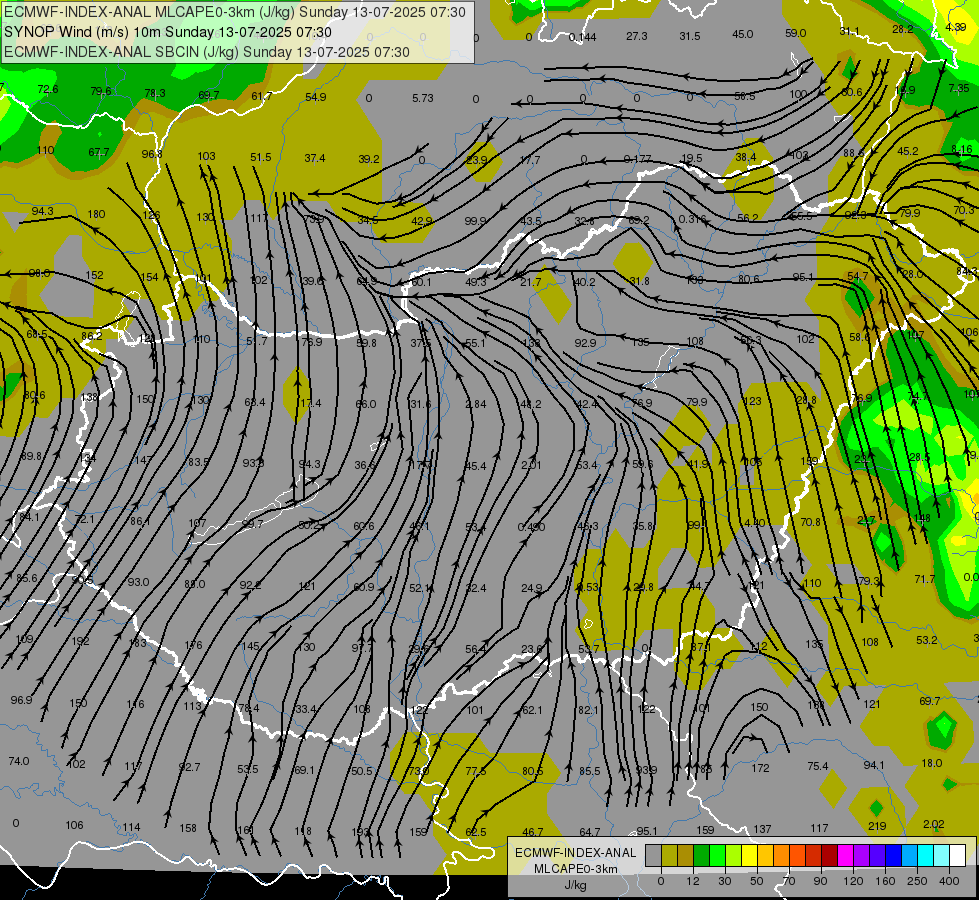Click the gray swatch in the legend
Screen dimensions: 979x900
pyautogui.click(x=653, y=856)
